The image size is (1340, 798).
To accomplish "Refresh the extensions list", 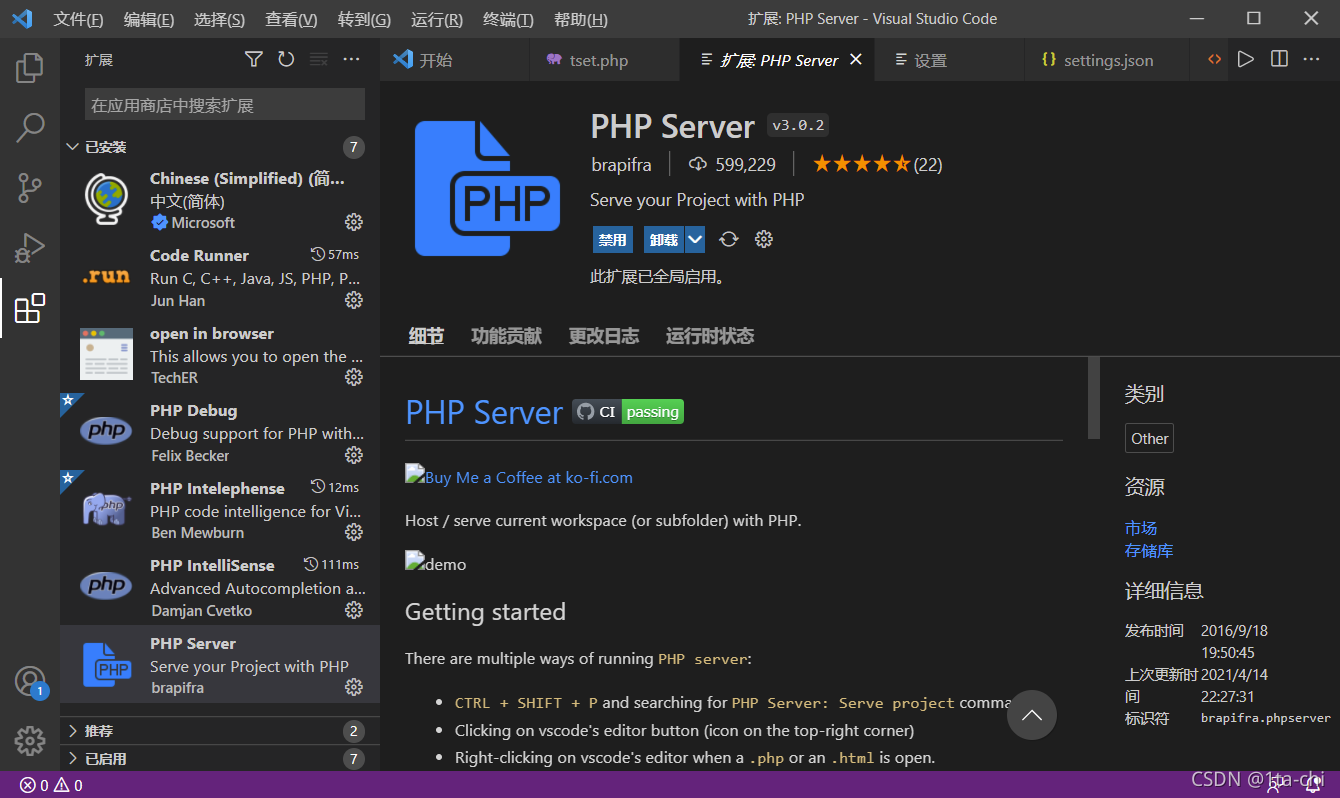I will click(286, 60).
